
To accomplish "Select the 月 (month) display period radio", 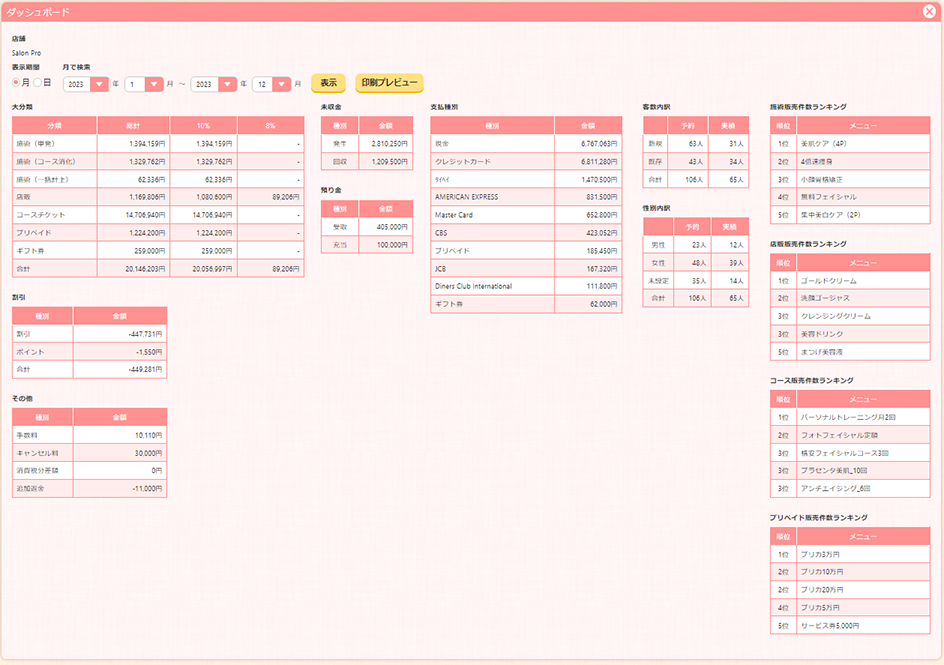I will point(16,82).
